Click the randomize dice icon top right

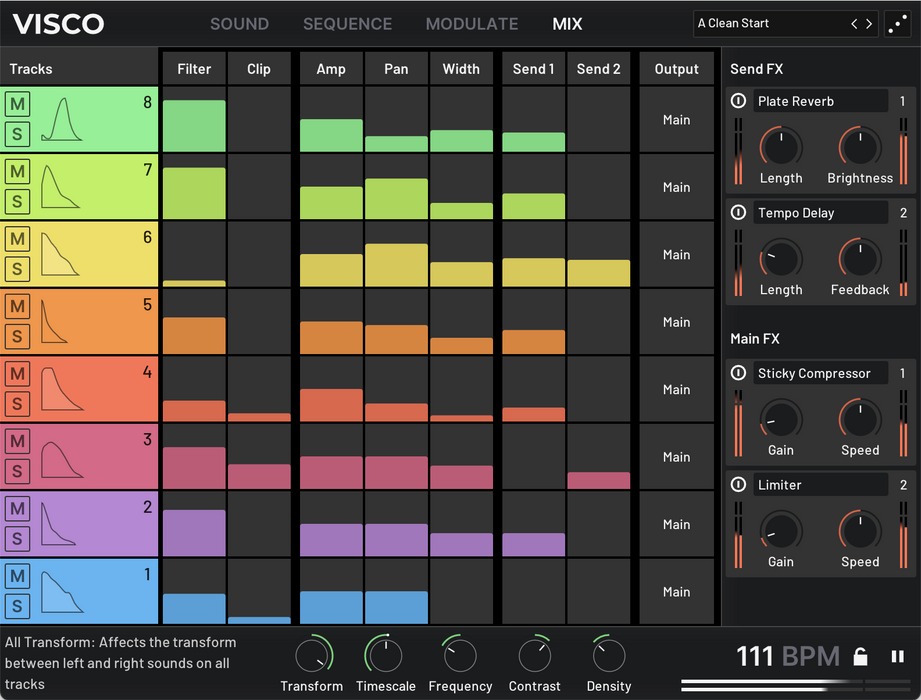click(898, 24)
